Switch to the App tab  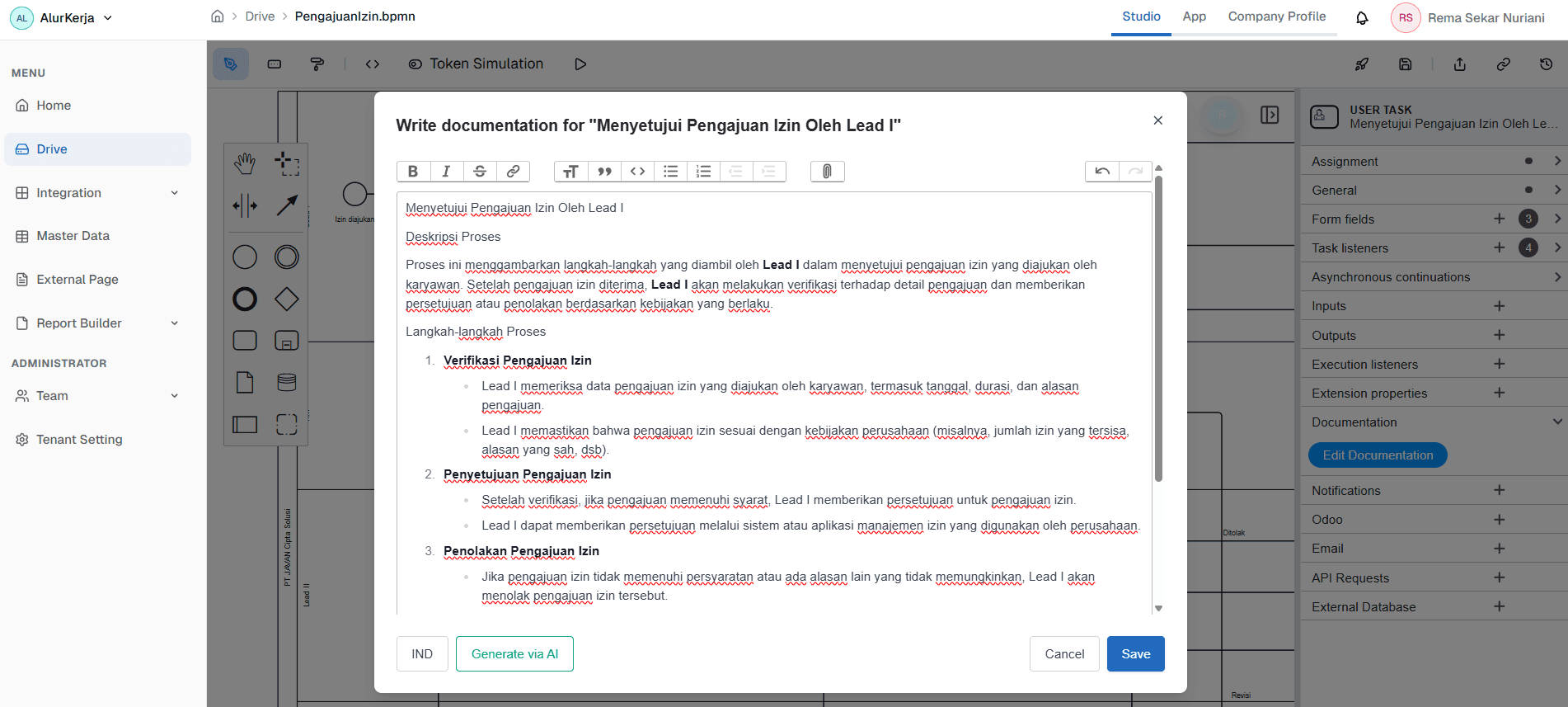[1194, 16]
